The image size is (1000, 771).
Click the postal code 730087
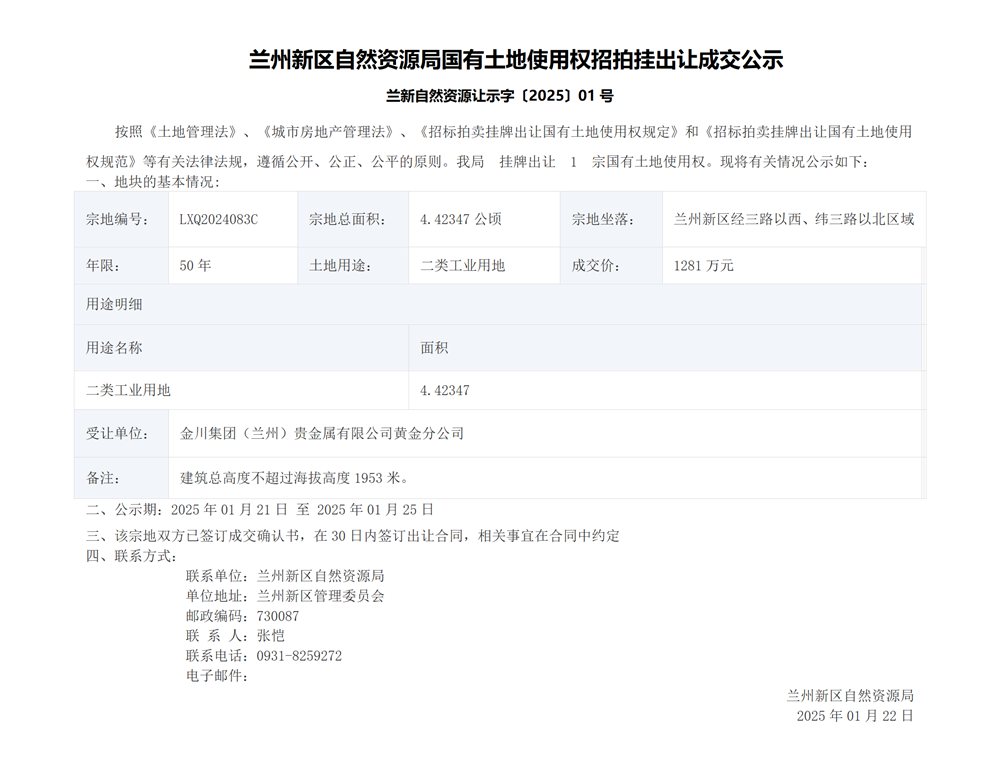pos(278,616)
